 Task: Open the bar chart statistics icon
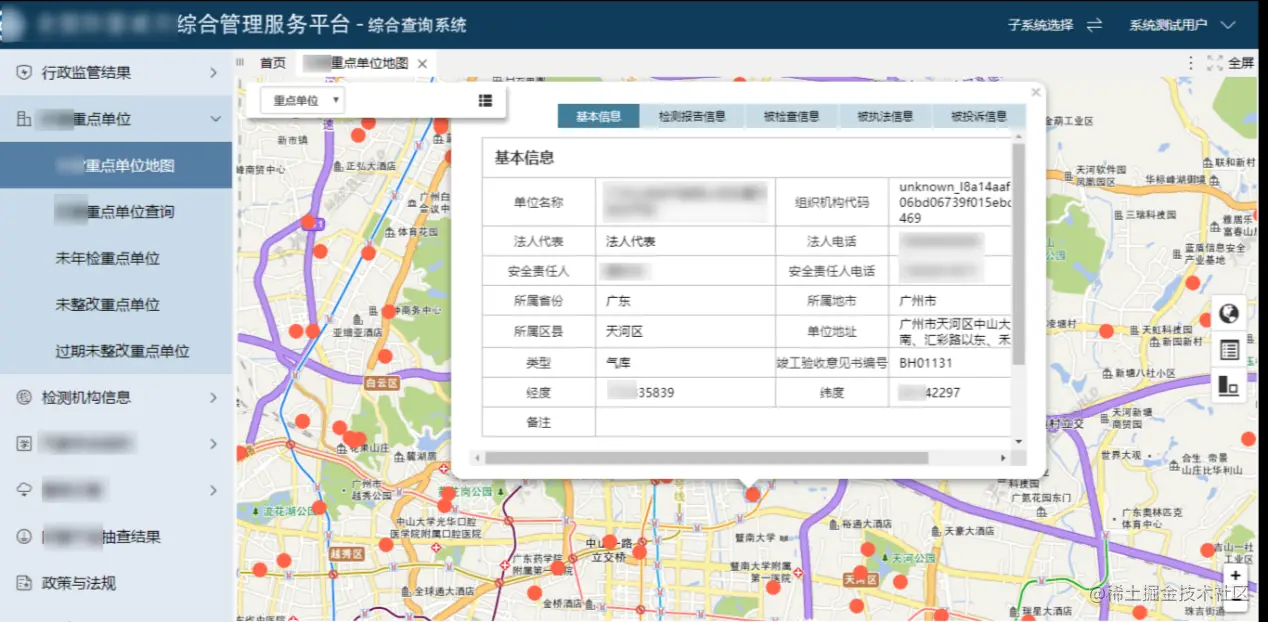1229,384
